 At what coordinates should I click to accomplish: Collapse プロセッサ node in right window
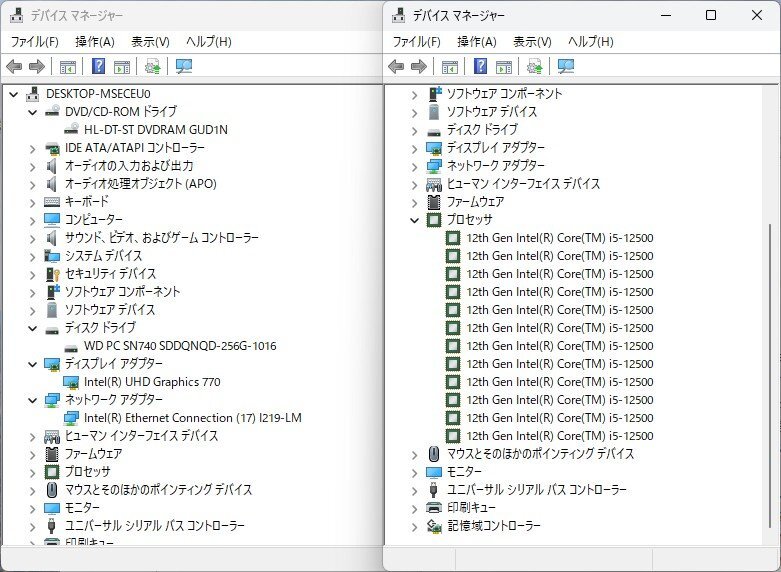pos(414,220)
